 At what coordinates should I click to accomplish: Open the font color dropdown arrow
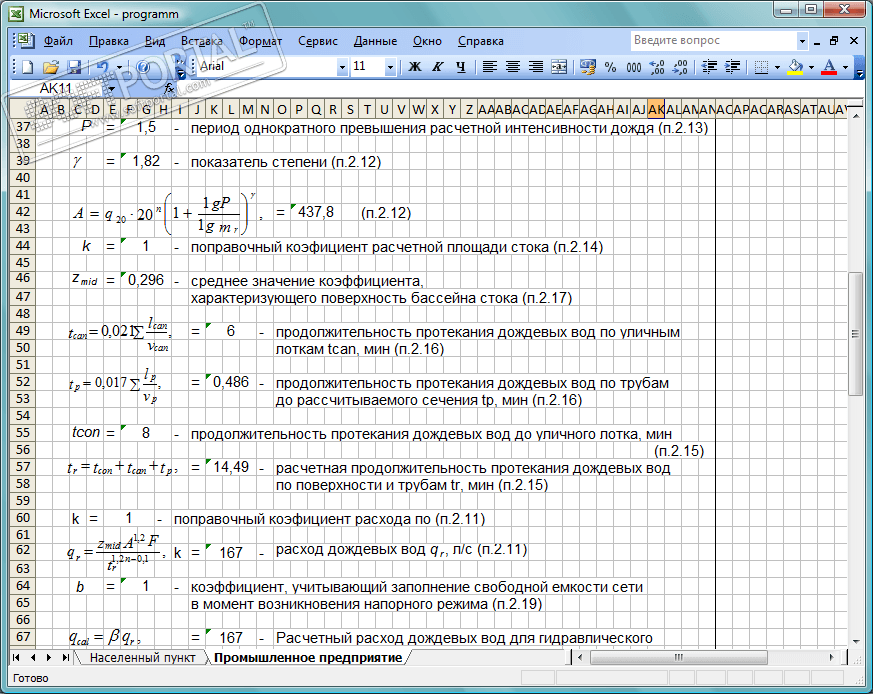845,67
